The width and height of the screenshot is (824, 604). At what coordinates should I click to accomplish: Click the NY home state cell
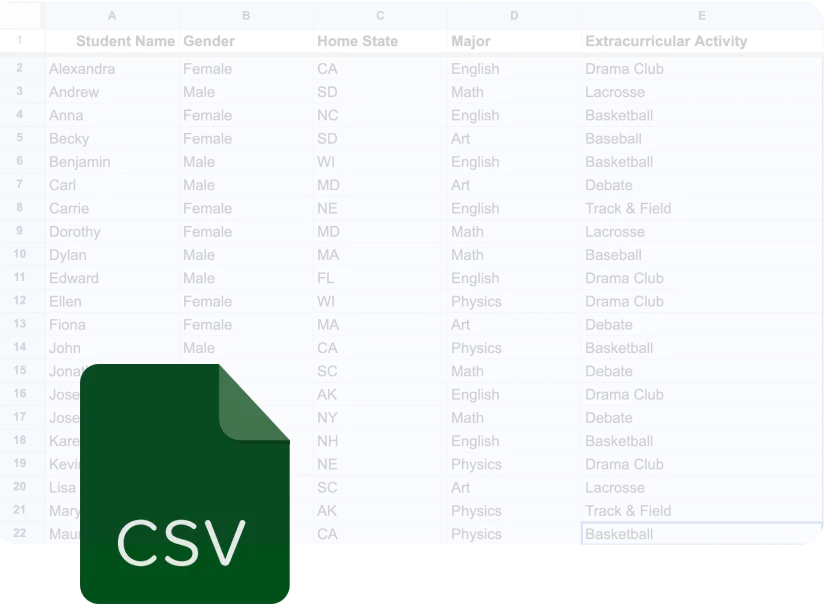click(380, 418)
